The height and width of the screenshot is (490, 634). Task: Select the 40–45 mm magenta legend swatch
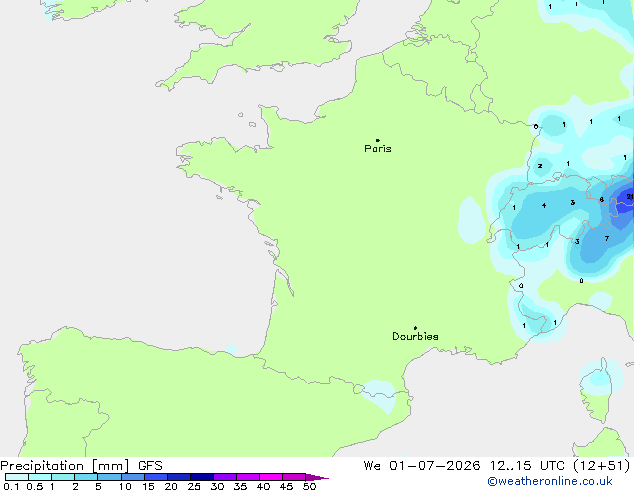271,477
